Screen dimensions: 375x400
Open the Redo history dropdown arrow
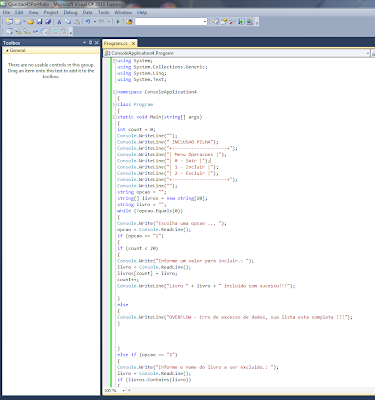pyautogui.click(x=109, y=22)
